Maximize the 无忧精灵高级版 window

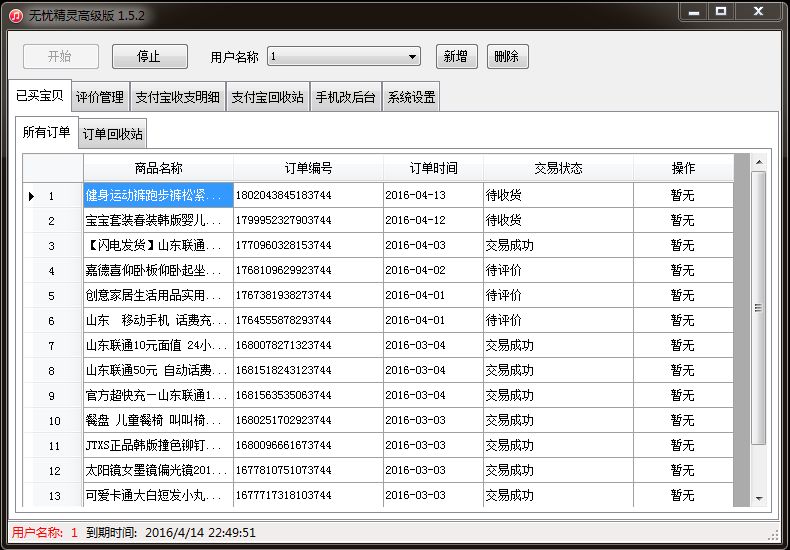coord(721,12)
